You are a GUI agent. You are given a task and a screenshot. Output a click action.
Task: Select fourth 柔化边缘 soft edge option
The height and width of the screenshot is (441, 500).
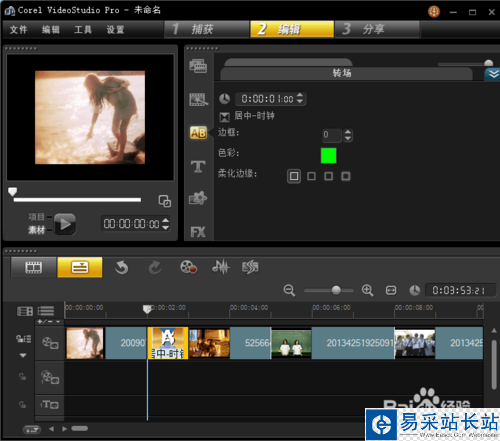click(x=346, y=176)
